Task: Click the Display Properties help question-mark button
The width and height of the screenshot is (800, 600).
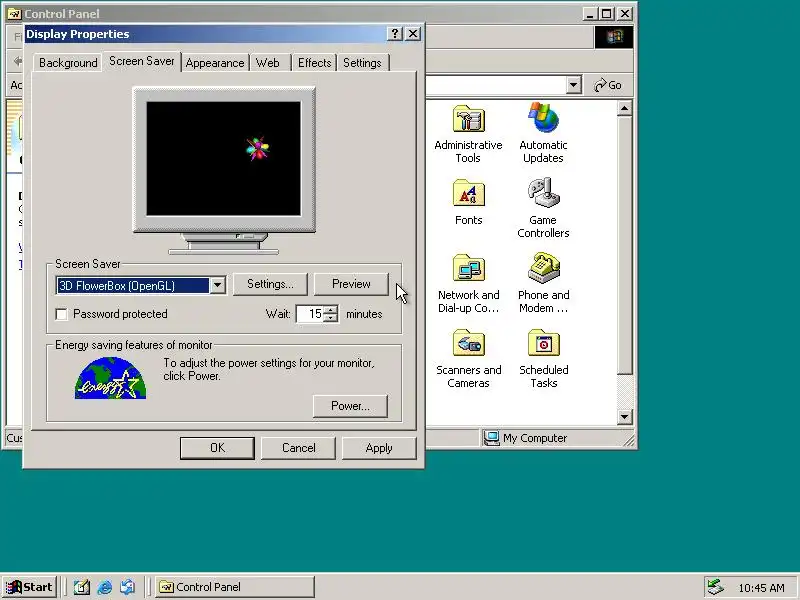Action: (394, 34)
